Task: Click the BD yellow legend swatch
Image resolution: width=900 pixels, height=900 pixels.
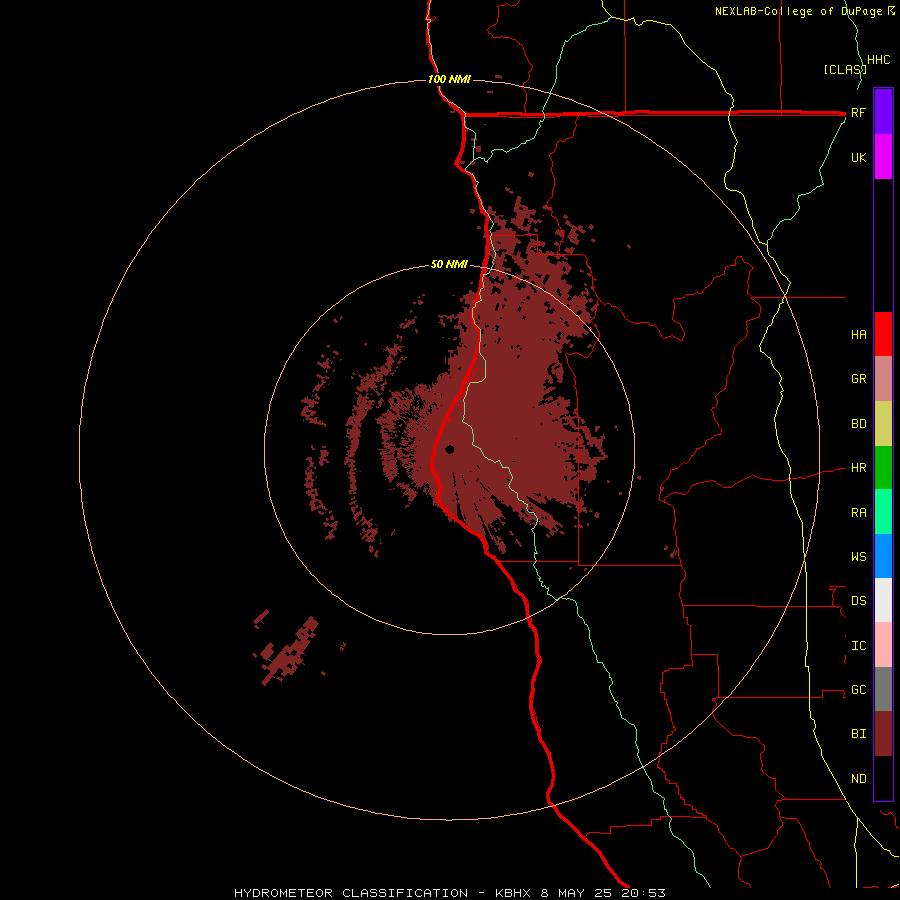Action: [883, 424]
